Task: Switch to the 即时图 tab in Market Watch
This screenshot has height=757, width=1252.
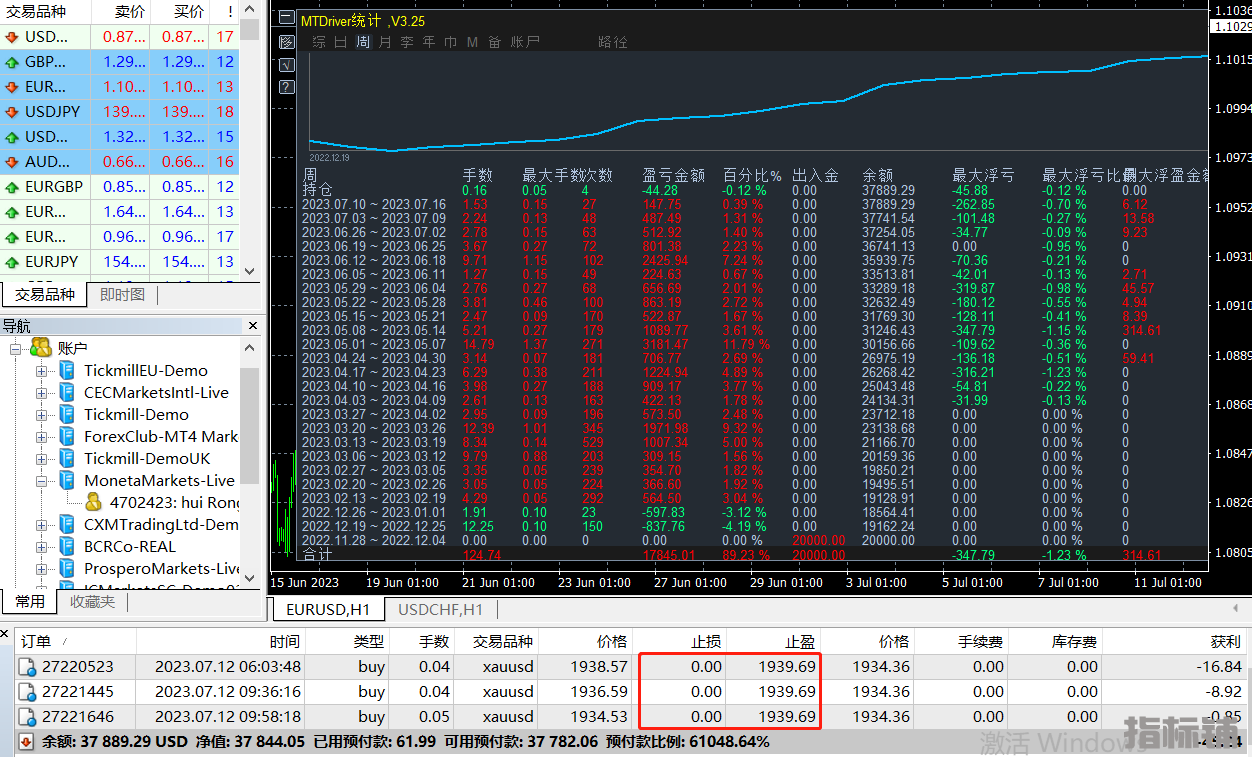Action: pyautogui.click(x=122, y=295)
